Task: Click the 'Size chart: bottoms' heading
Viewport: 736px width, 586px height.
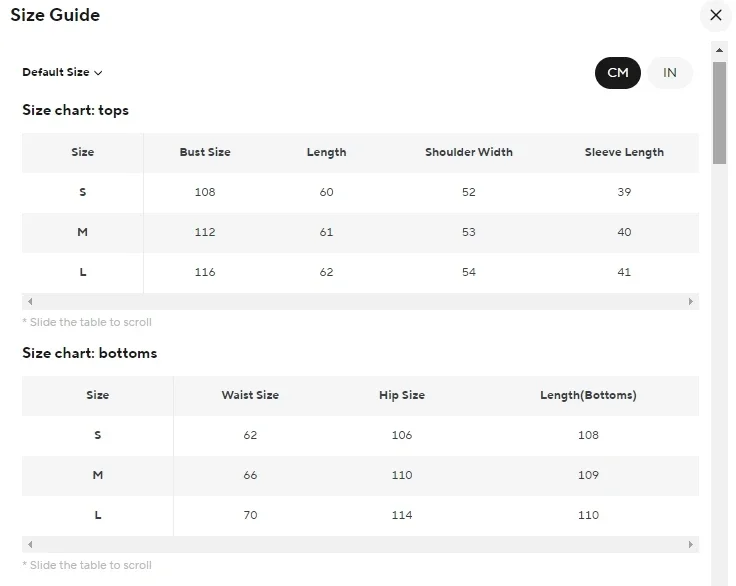Action: 90,353
